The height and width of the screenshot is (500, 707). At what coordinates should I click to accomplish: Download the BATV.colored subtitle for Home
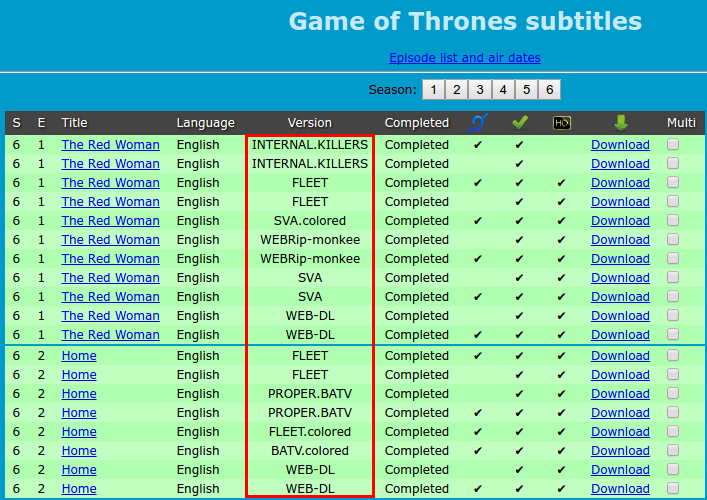pos(620,451)
